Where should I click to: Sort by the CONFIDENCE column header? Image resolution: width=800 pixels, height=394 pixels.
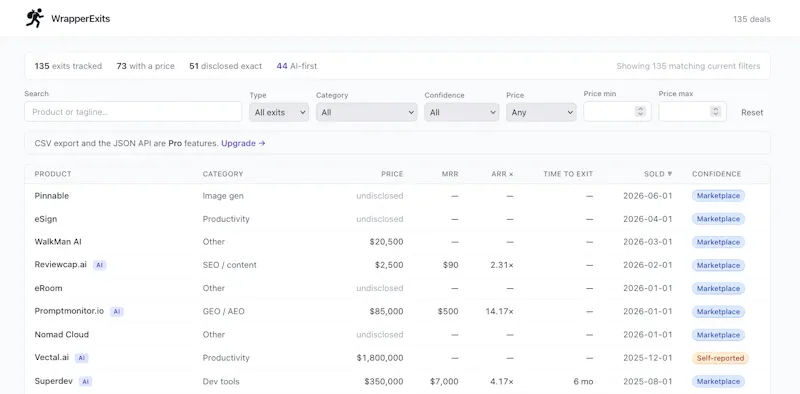[x=716, y=174]
